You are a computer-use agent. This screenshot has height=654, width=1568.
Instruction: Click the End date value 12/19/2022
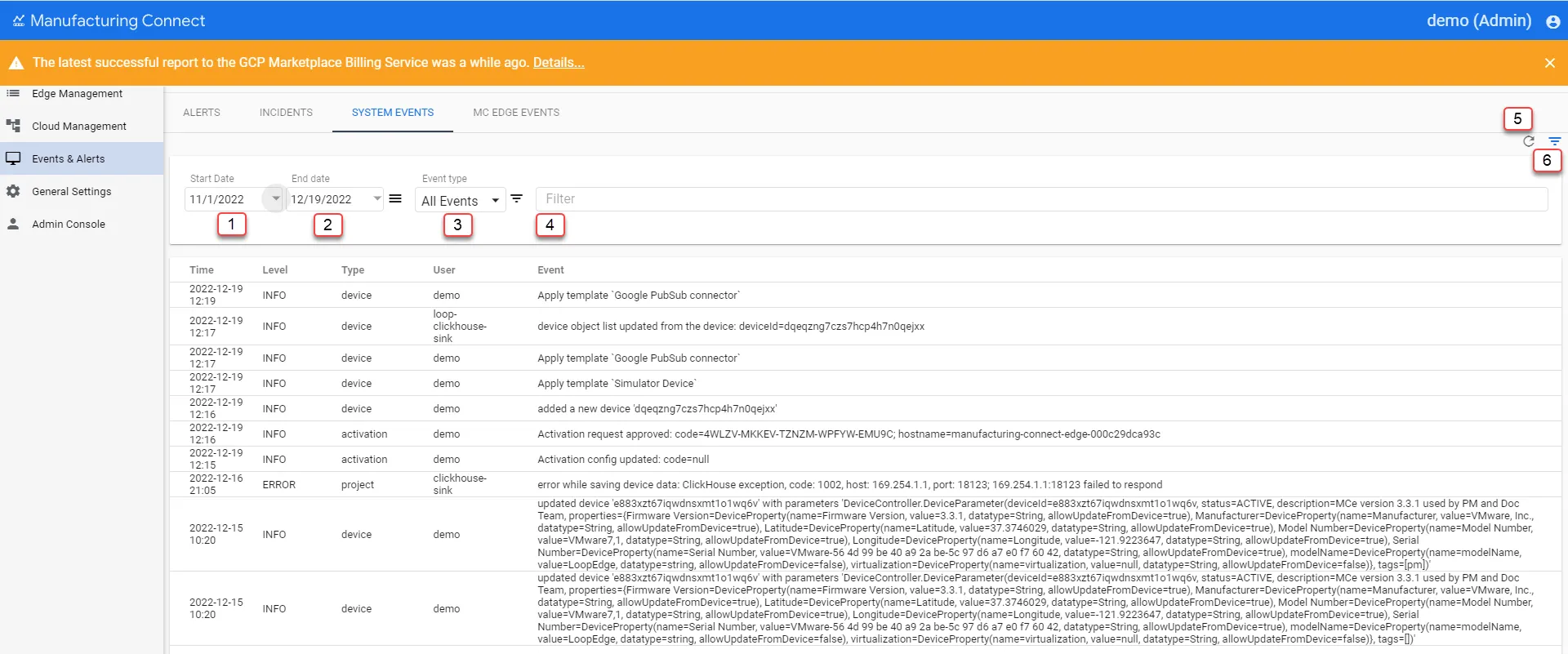pyautogui.click(x=321, y=199)
